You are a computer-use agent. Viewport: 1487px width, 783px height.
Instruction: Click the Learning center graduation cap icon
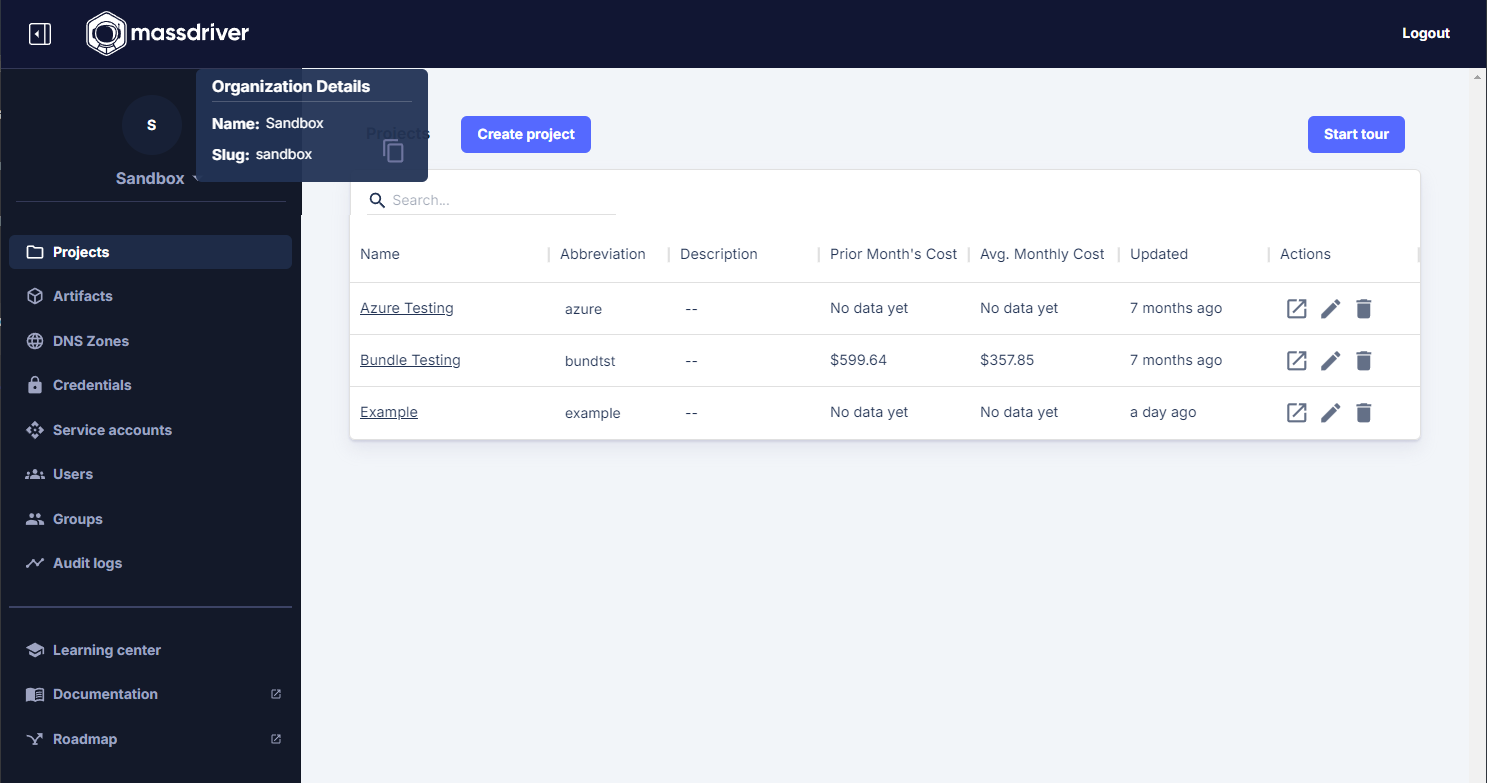click(x=34, y=649)
